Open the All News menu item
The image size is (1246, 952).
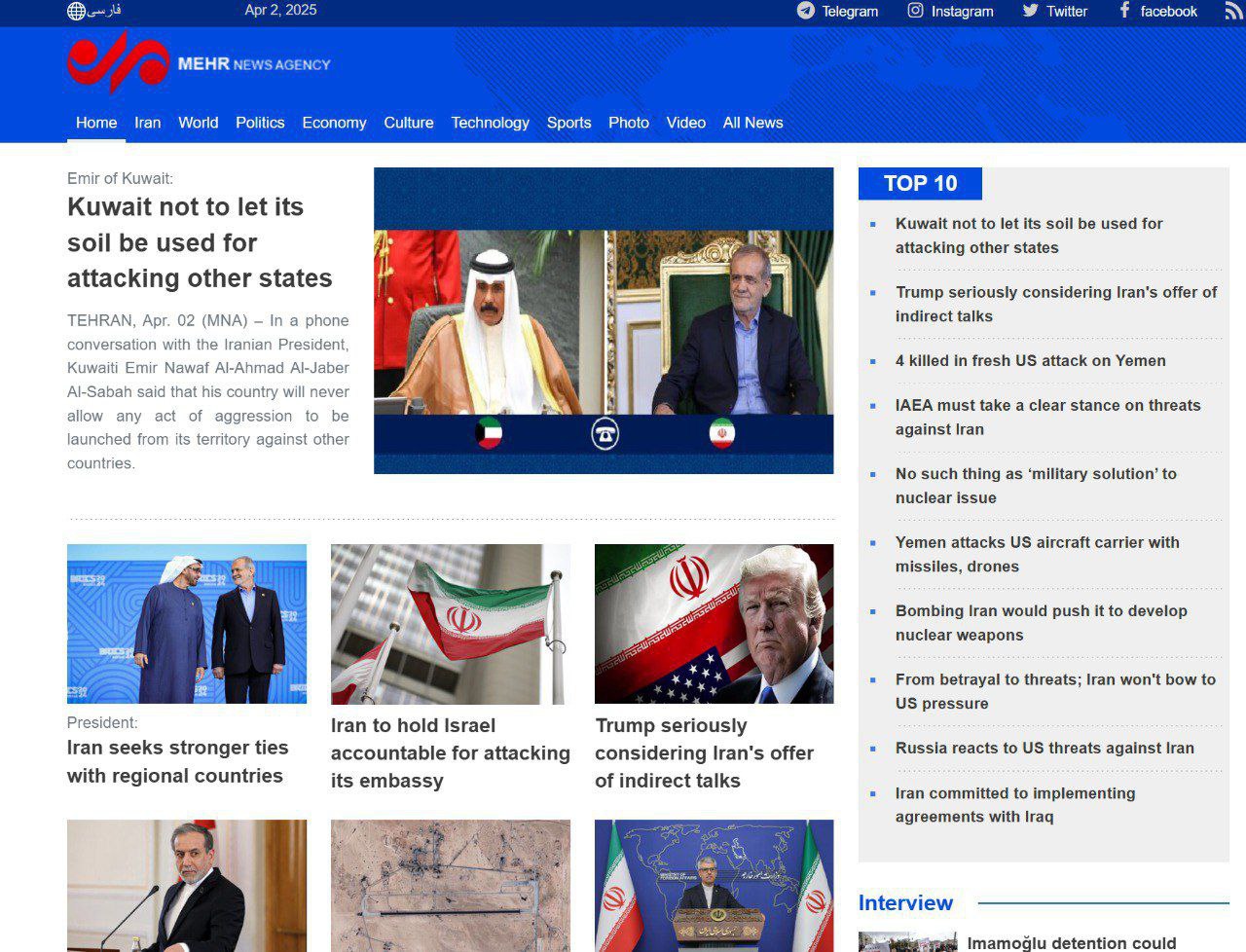point(752,123)
